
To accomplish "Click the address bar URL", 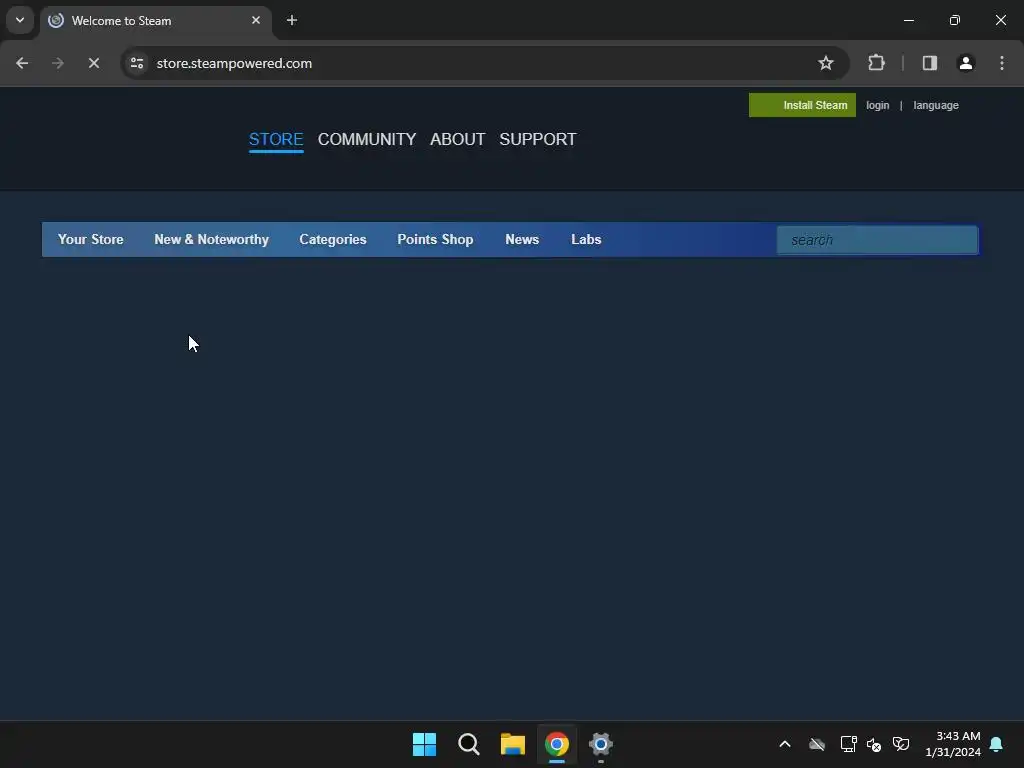I will [234, 63].
